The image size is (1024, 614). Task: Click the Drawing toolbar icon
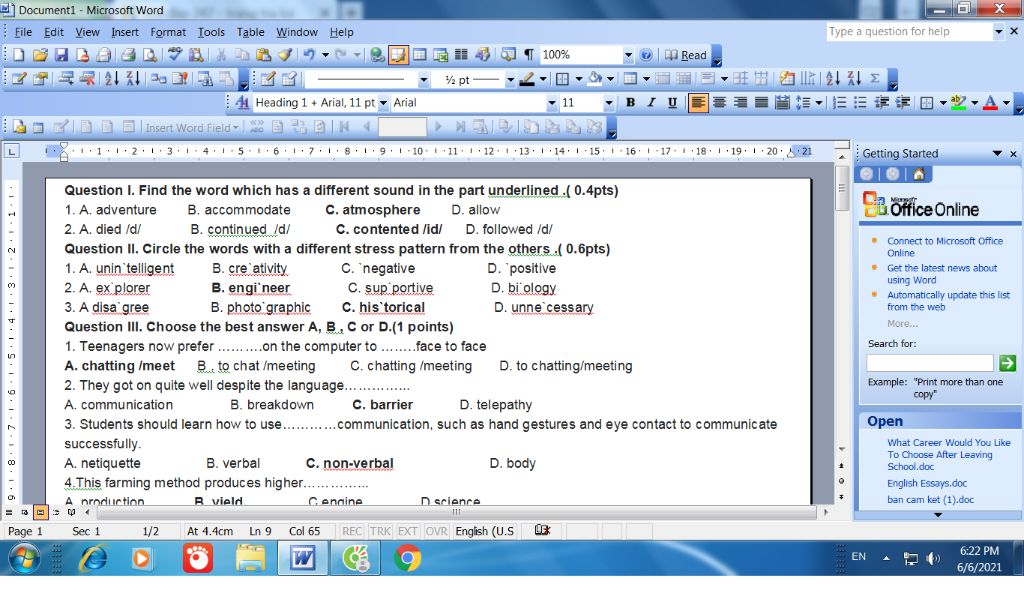coord(483,55)
